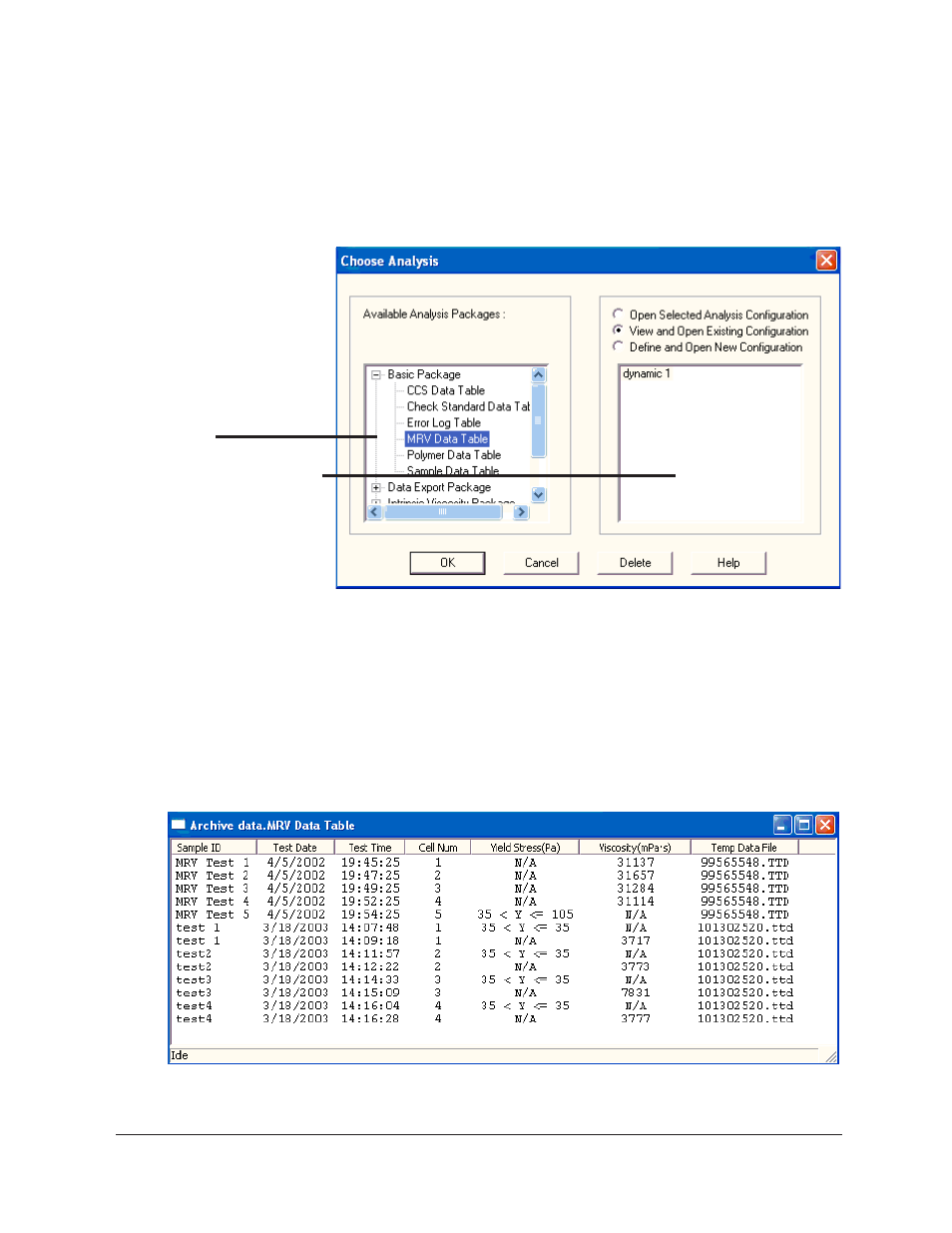
Task: Click package tree scroll right arrow
Action: point(521,512)
